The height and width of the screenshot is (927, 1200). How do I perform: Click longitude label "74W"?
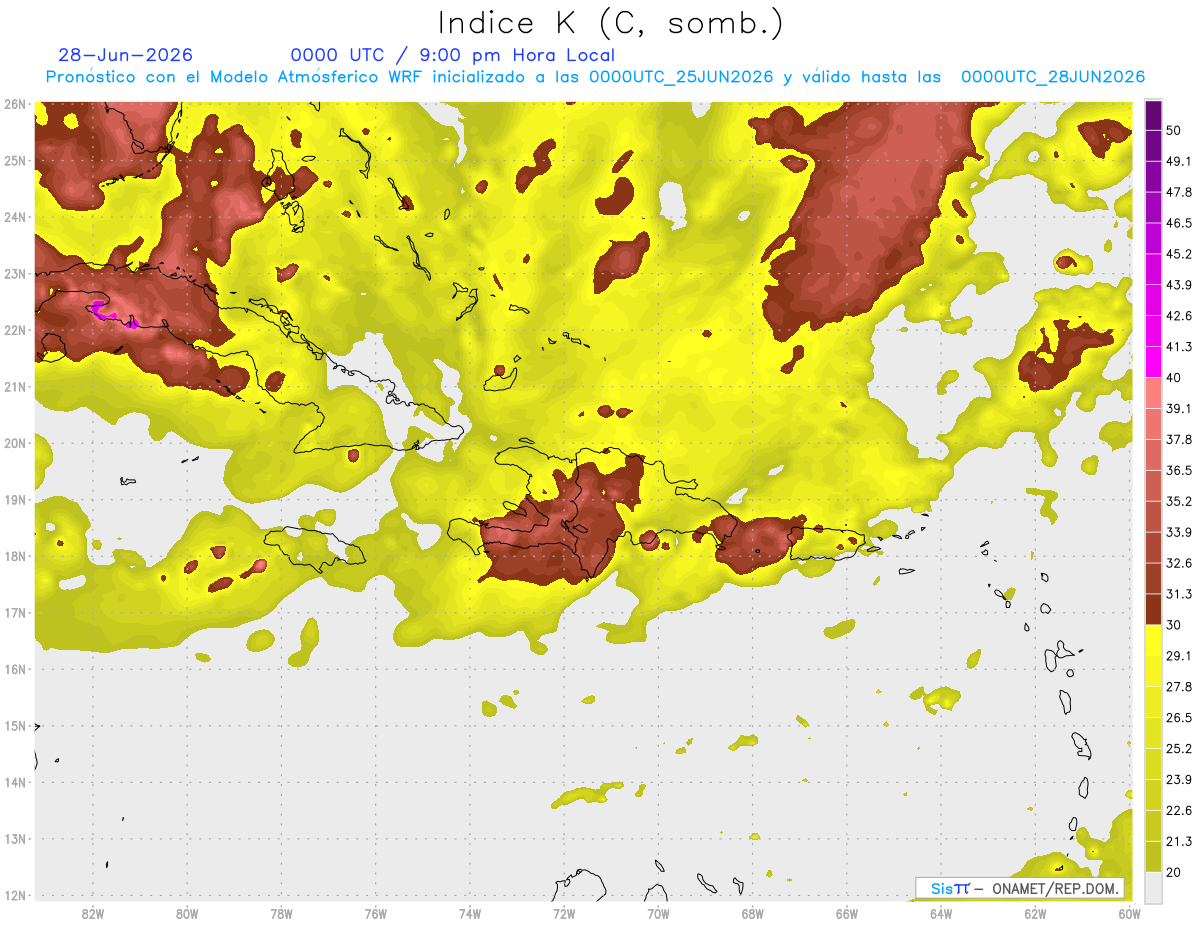click(x=469, y=913)
